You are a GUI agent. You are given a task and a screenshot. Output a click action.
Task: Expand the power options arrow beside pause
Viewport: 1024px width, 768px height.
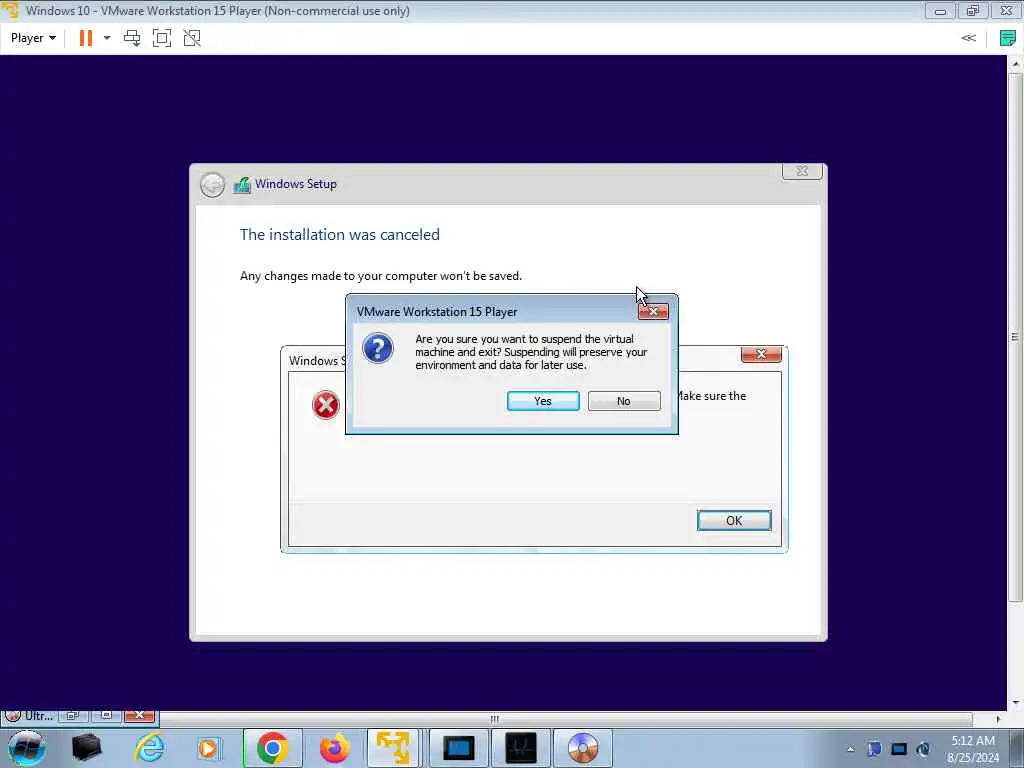(x=107, y=38)
